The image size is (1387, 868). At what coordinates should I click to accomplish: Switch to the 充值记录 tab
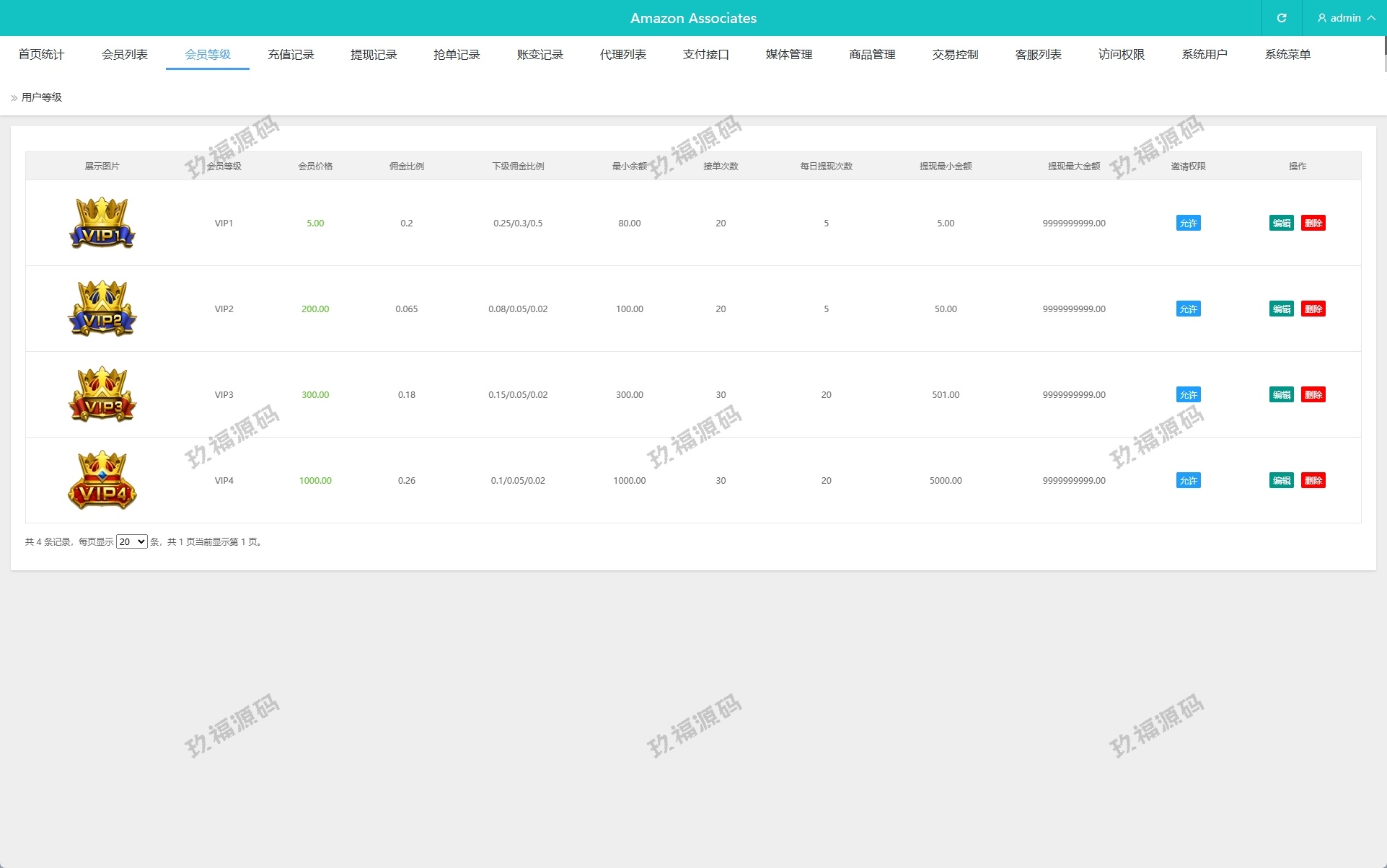tap(291, 55)
